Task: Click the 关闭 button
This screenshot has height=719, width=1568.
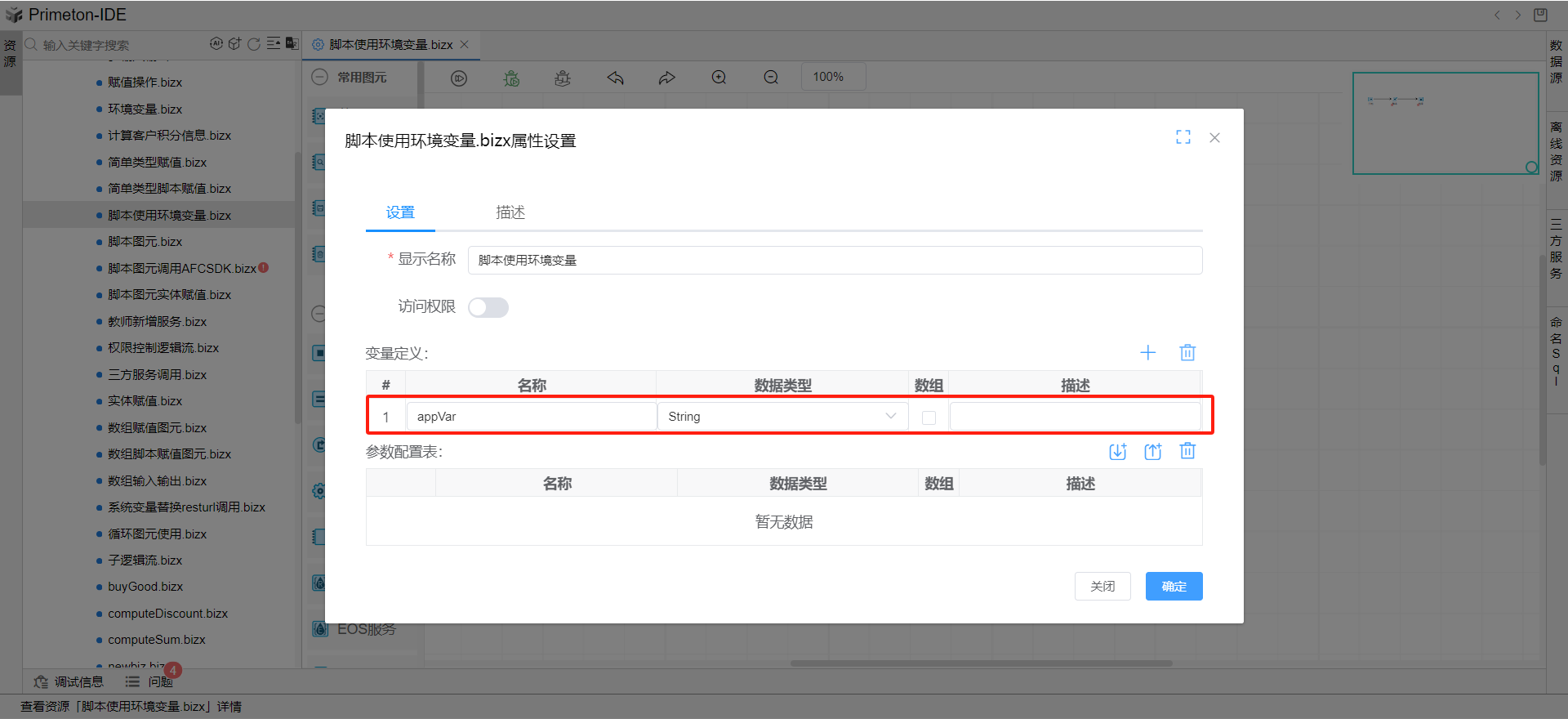Action: pos(1102,586)
